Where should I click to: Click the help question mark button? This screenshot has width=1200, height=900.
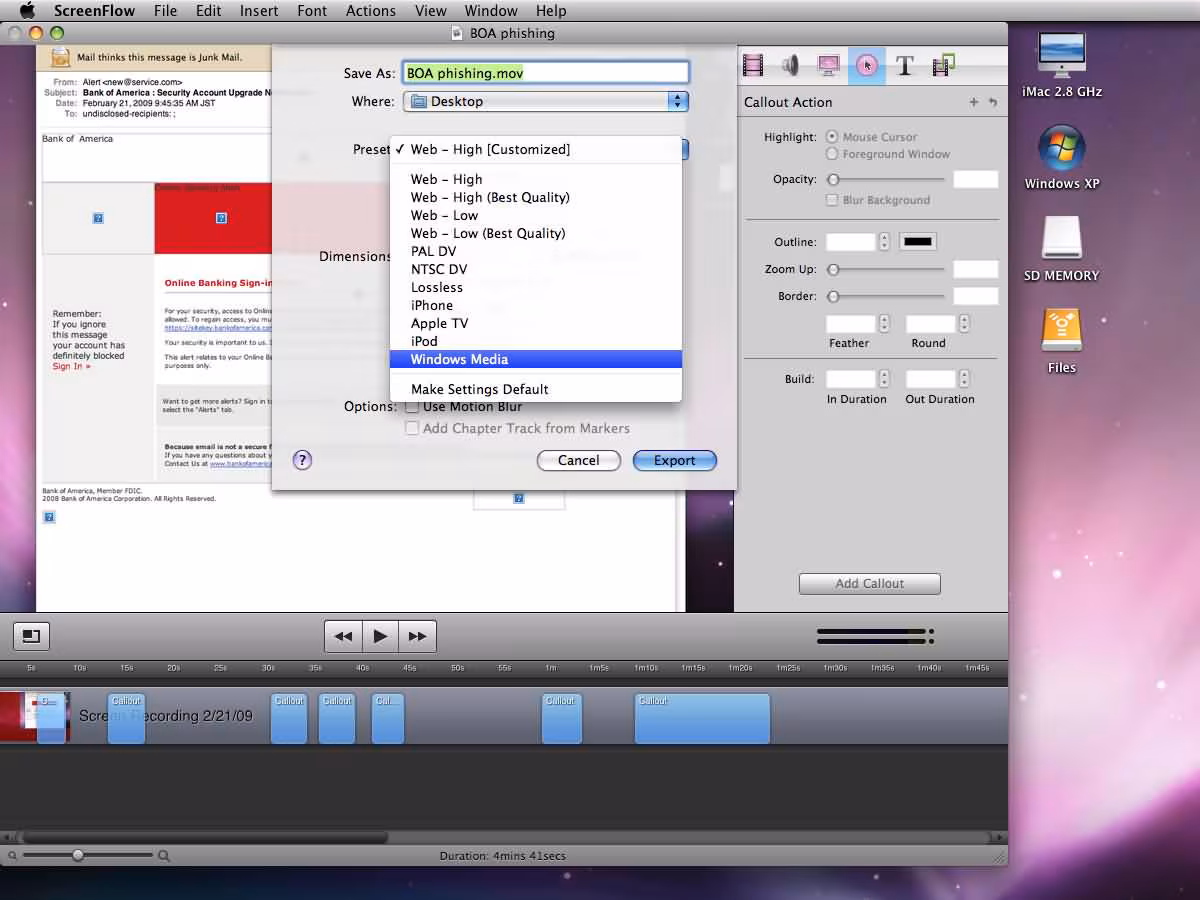point(302,460)
